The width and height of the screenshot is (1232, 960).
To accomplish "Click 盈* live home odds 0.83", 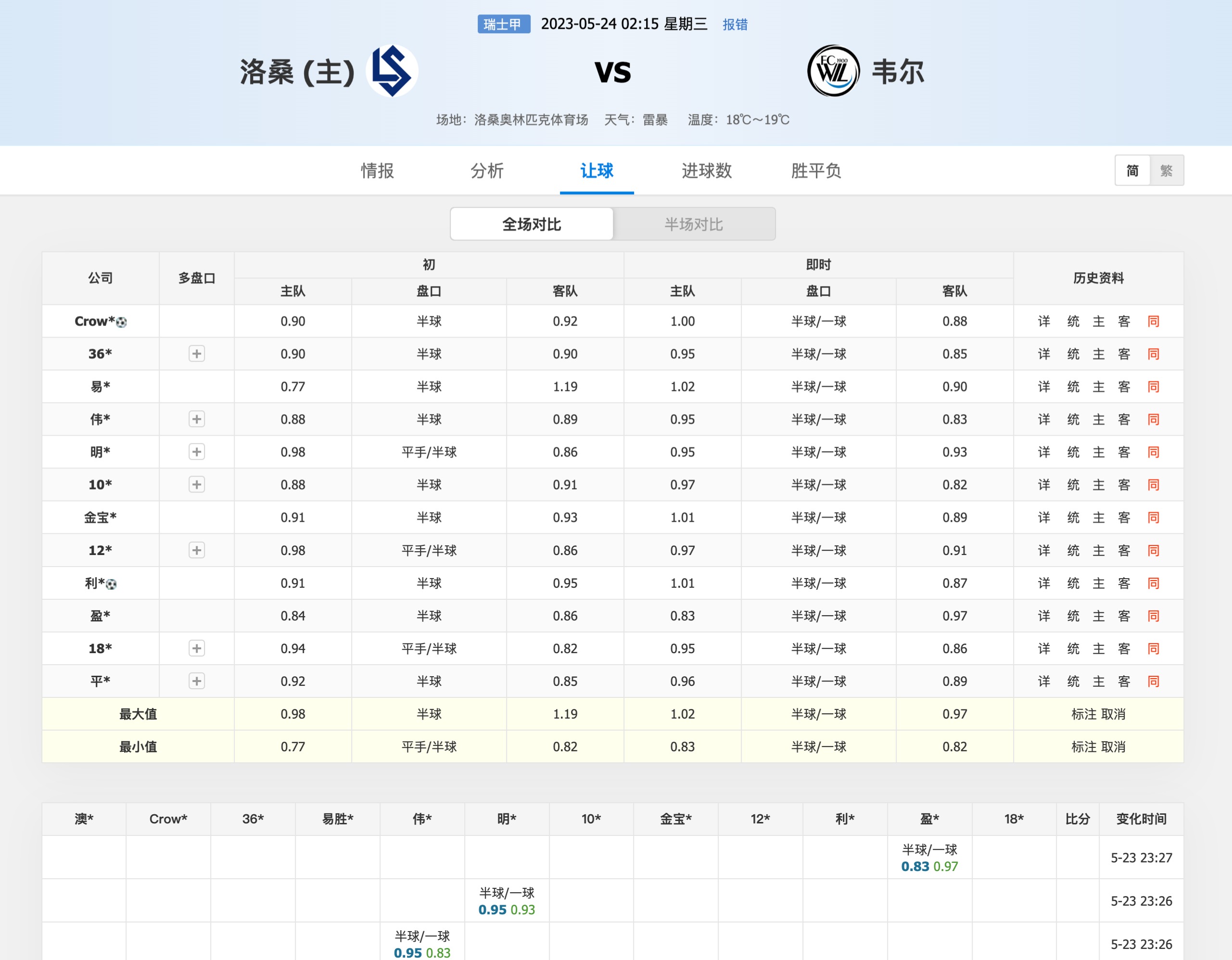I will coord(682,615).
